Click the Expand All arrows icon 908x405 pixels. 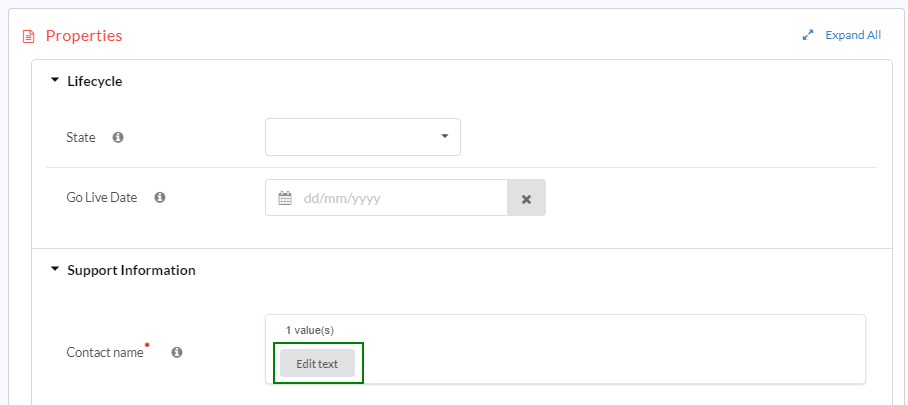tap(808, 35)
